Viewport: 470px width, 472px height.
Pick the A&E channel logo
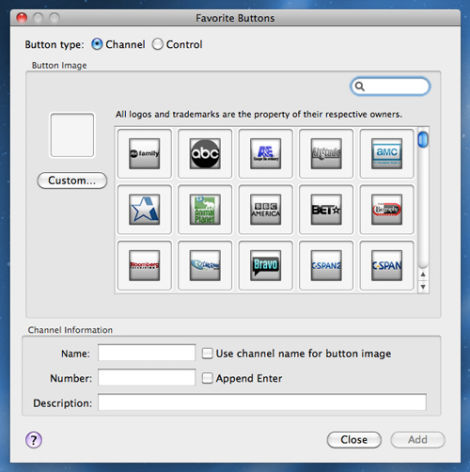[266, 154]
